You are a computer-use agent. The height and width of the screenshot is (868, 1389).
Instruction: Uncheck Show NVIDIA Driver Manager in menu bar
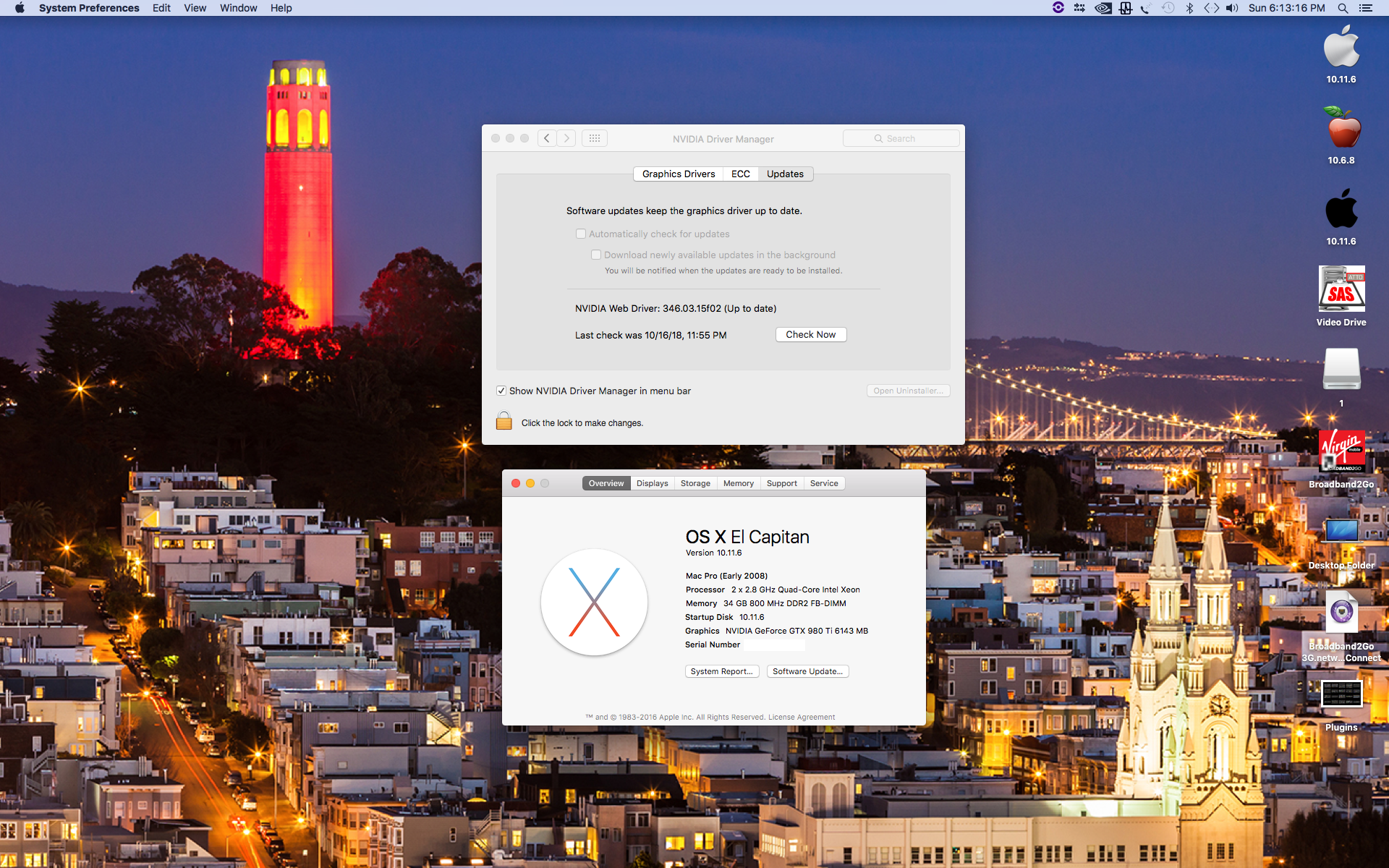click(x=501, y=391)
